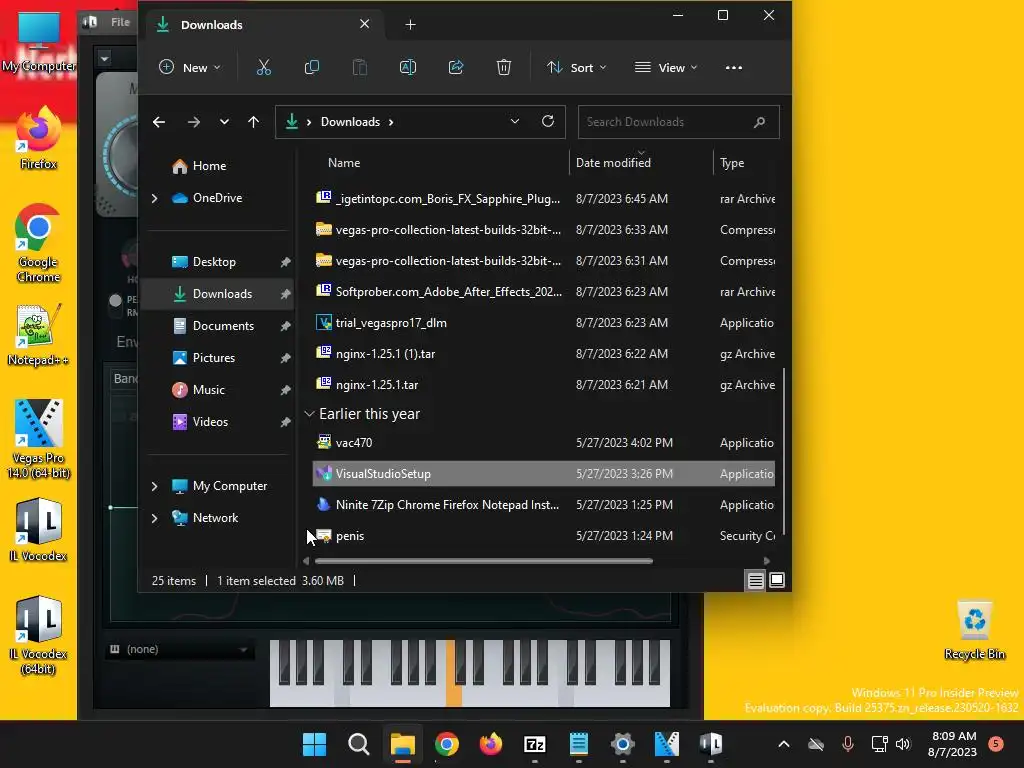Image resolution: width=1024 pixels, height=768 pixels.
Task: Expand the address bar history dropdown
Action: 515,121
